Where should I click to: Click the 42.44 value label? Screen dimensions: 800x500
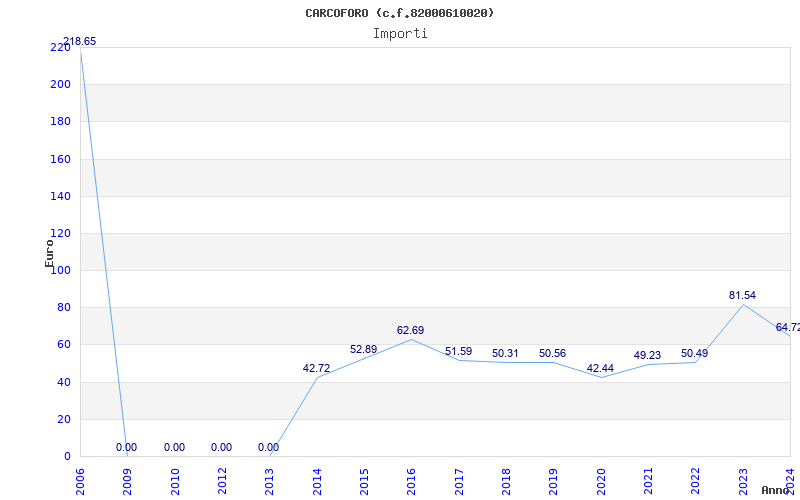point(600,368)
